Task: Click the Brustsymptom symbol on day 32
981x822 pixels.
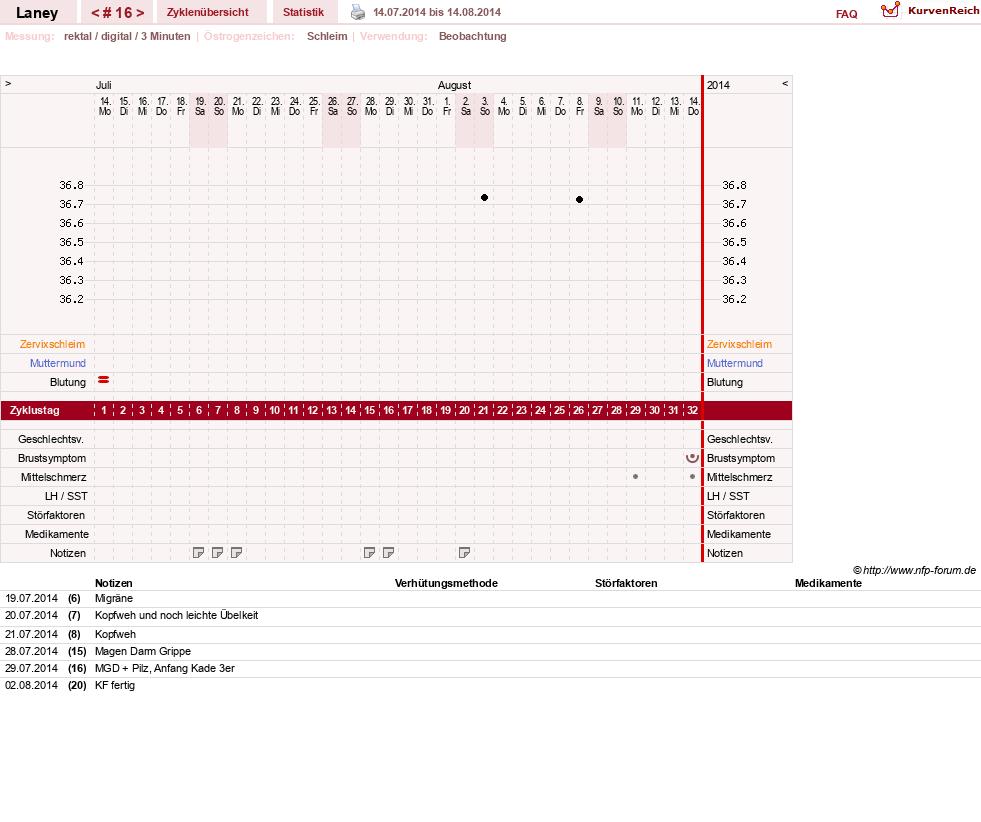Action: tap(692, 458)
